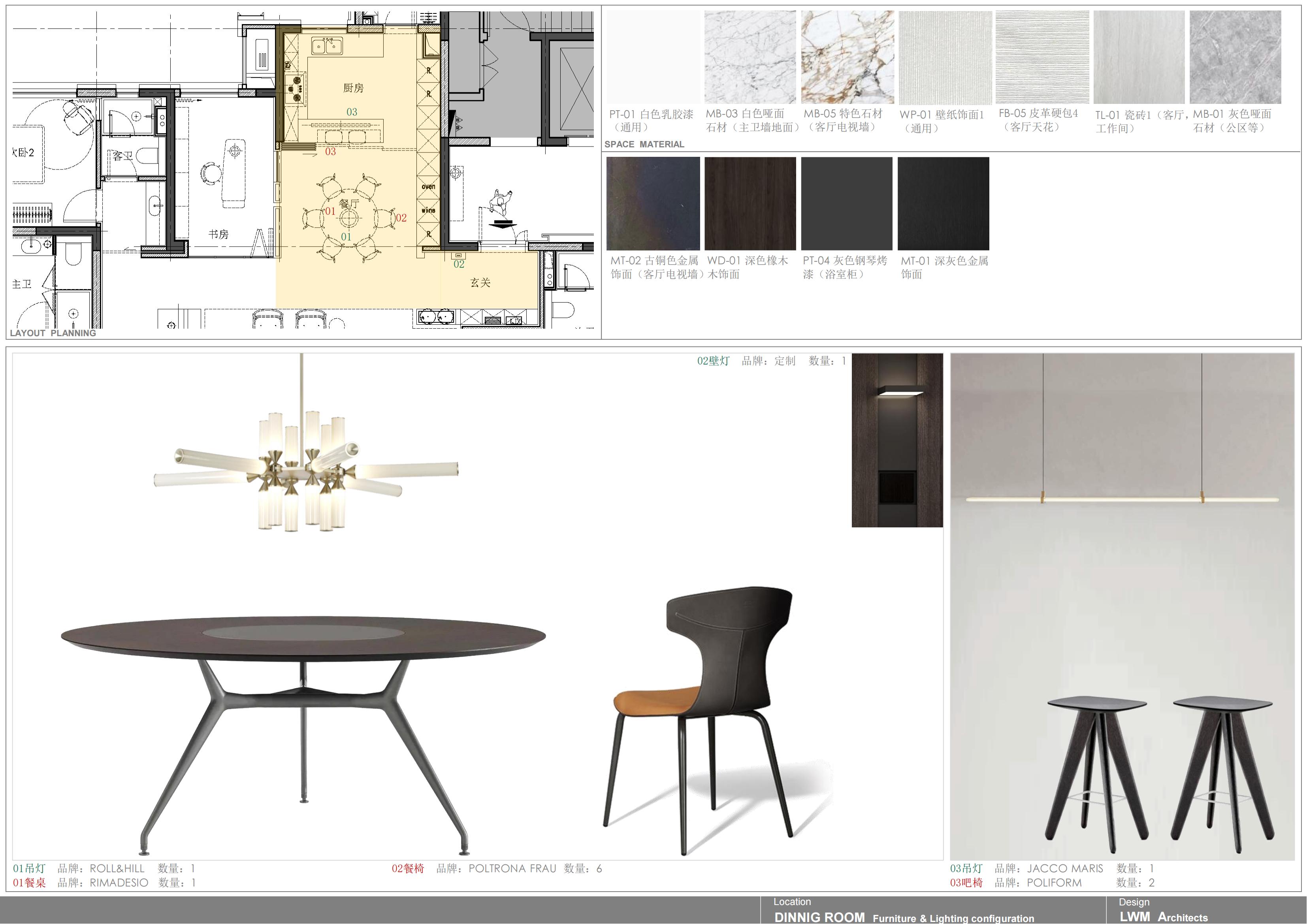The width and height of the screenshot is (1307, 924).
Task: Click the 玄关 room label
Action: pos(480,282)
